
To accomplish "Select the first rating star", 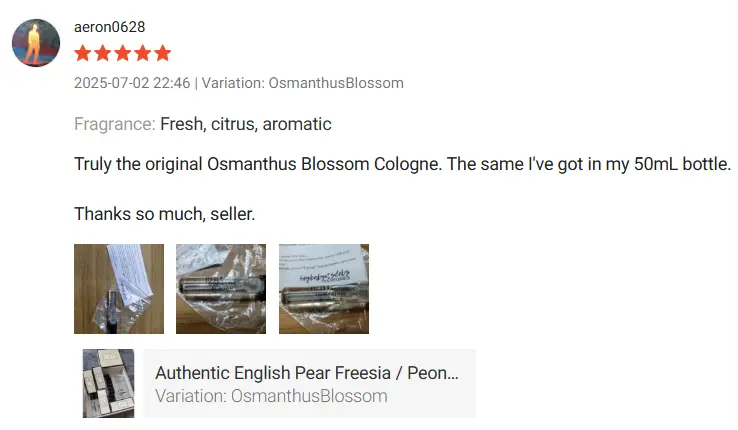I will pyautogui.click(x=82, y=53).
